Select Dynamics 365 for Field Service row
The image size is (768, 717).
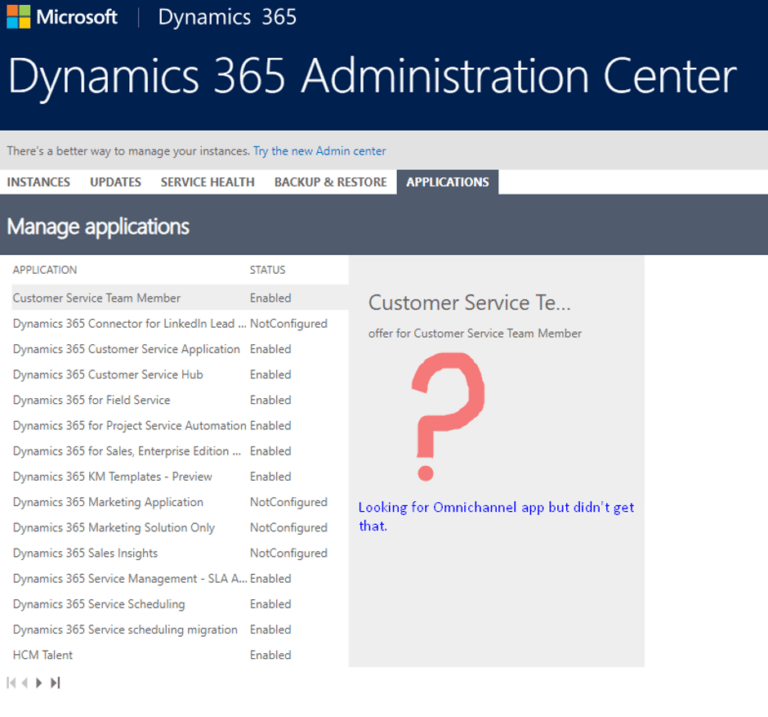coord(92,400)
